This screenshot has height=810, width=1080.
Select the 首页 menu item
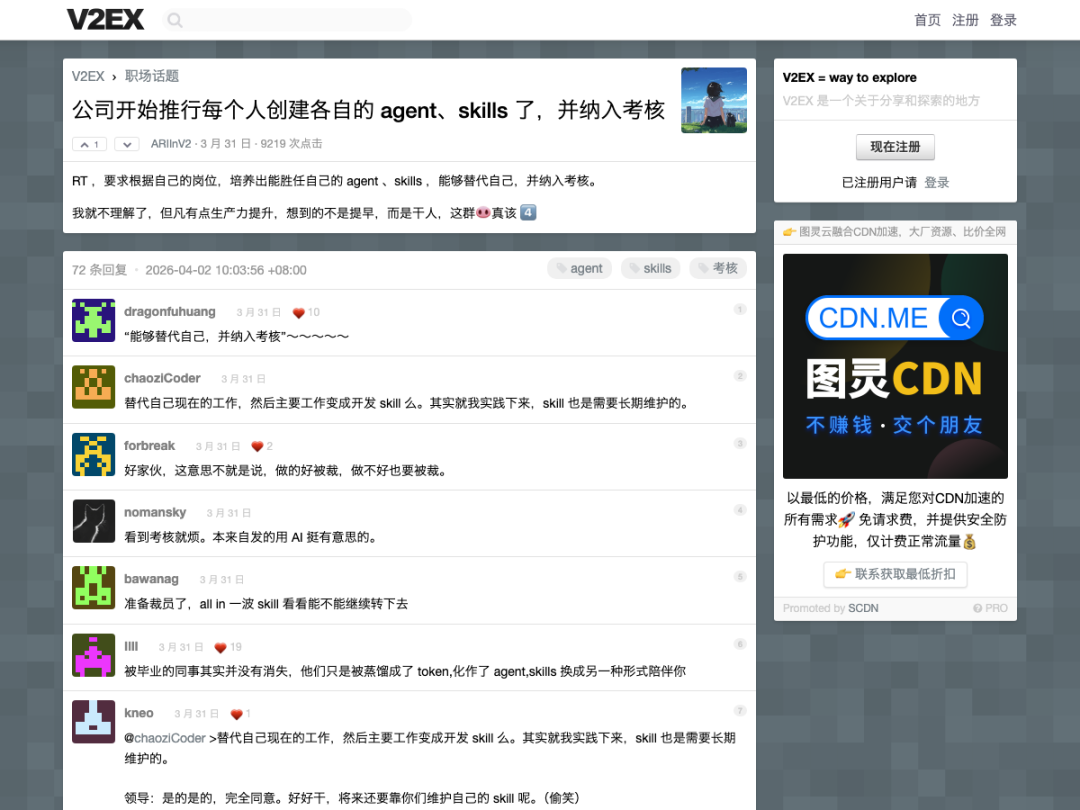[926, 19]
